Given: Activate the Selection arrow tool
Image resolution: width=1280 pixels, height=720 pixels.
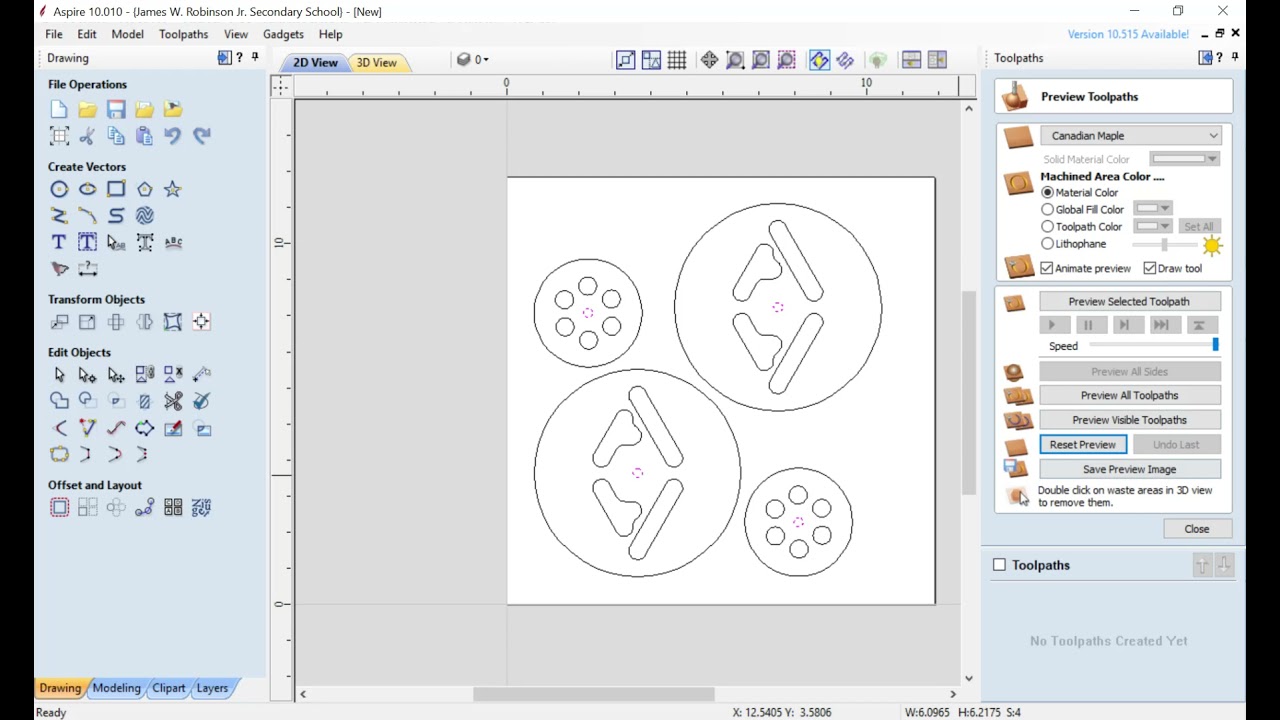Looking at the screenshot, I should [59, 375].
